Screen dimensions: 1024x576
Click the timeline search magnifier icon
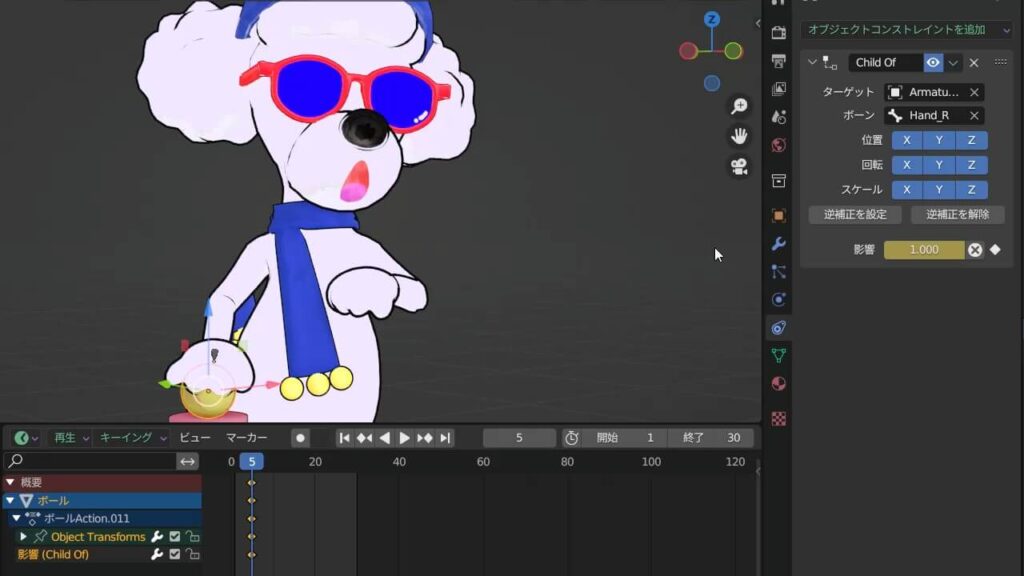point(16,461)
